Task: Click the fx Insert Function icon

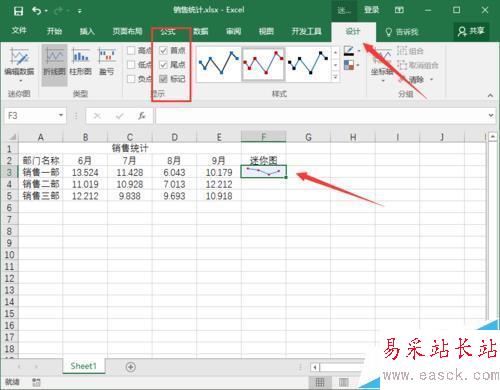Action: pos(142,116)
